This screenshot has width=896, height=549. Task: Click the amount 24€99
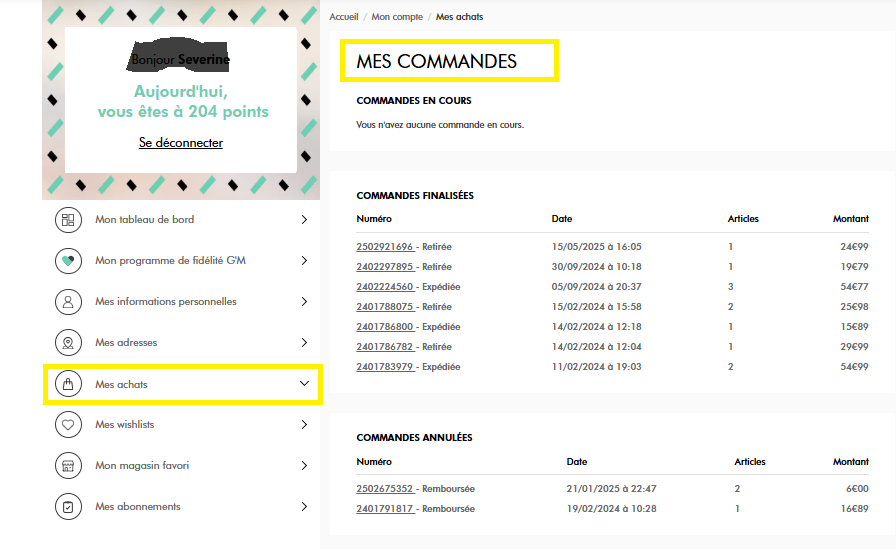pyautogui.click(x=854, y=247)
